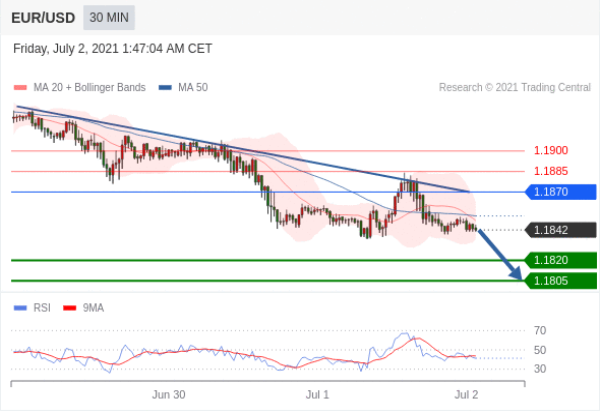Click the MA 20 + Bollinger Bands legend swatch
The height and width of the screenshot is (411, 600).
[20, 88]
